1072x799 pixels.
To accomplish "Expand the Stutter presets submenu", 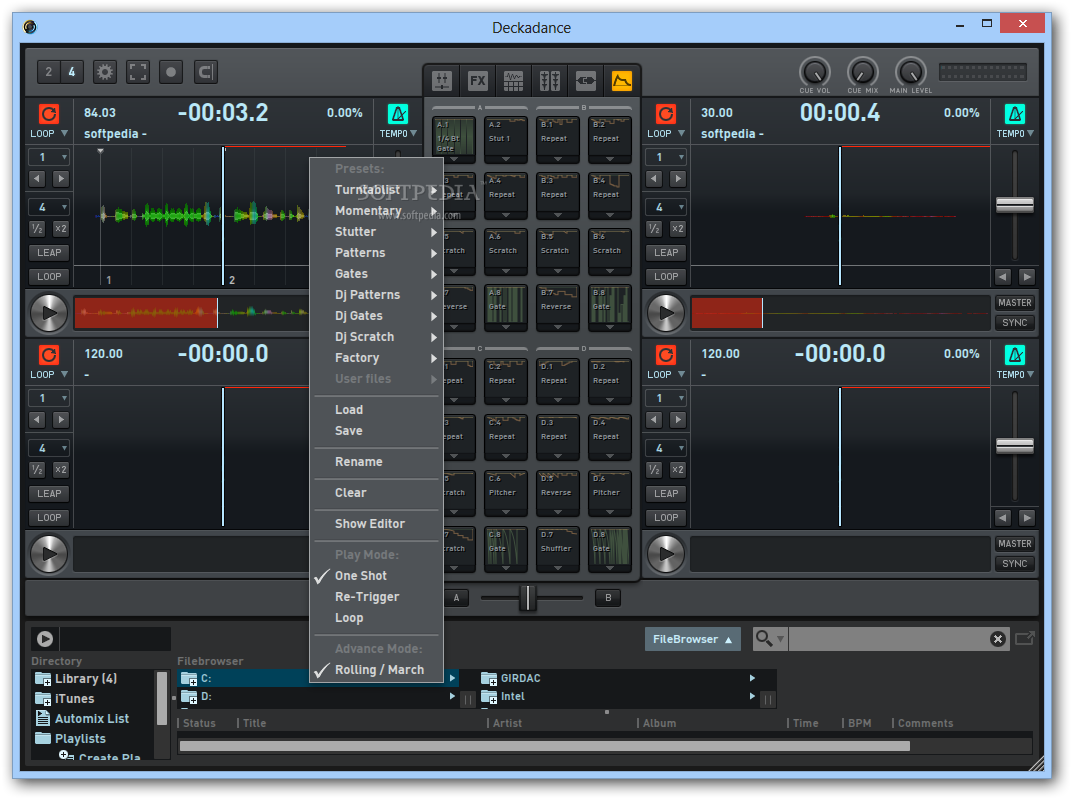I will point(376,232).
